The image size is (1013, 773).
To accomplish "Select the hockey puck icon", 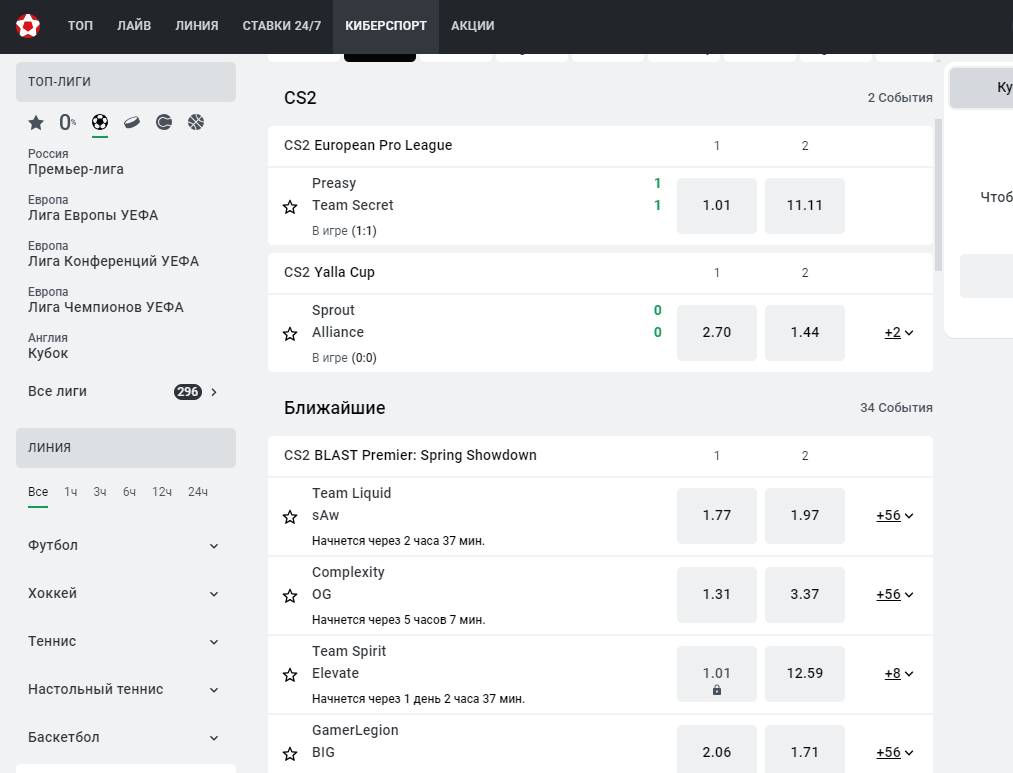I will point(132,122).
